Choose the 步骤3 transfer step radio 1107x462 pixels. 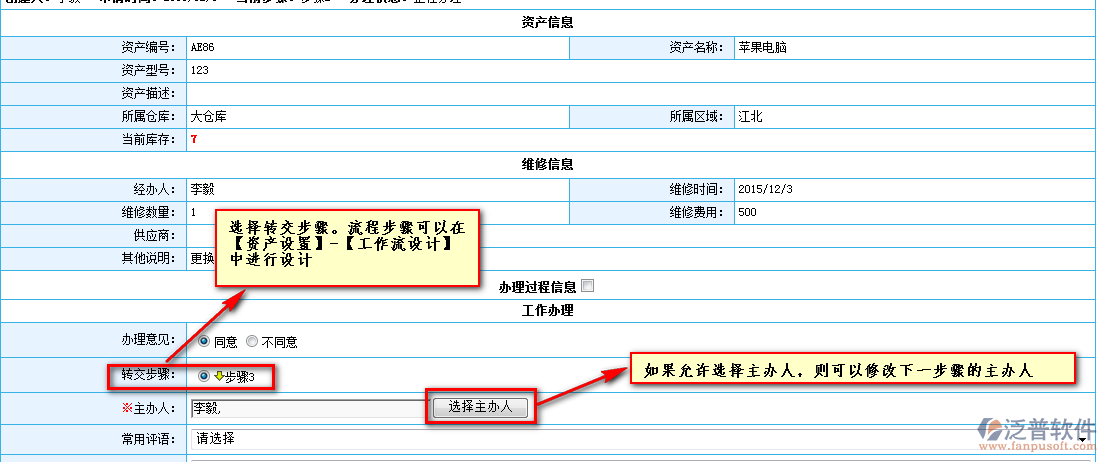click(205, 376)
